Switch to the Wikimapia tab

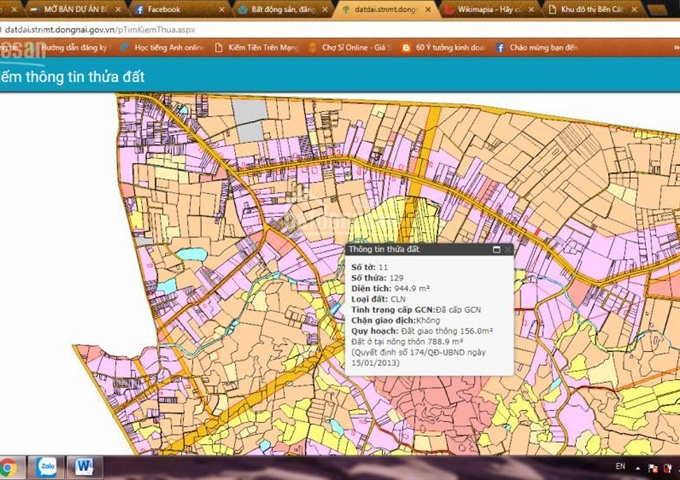click(x=487, y=9)
